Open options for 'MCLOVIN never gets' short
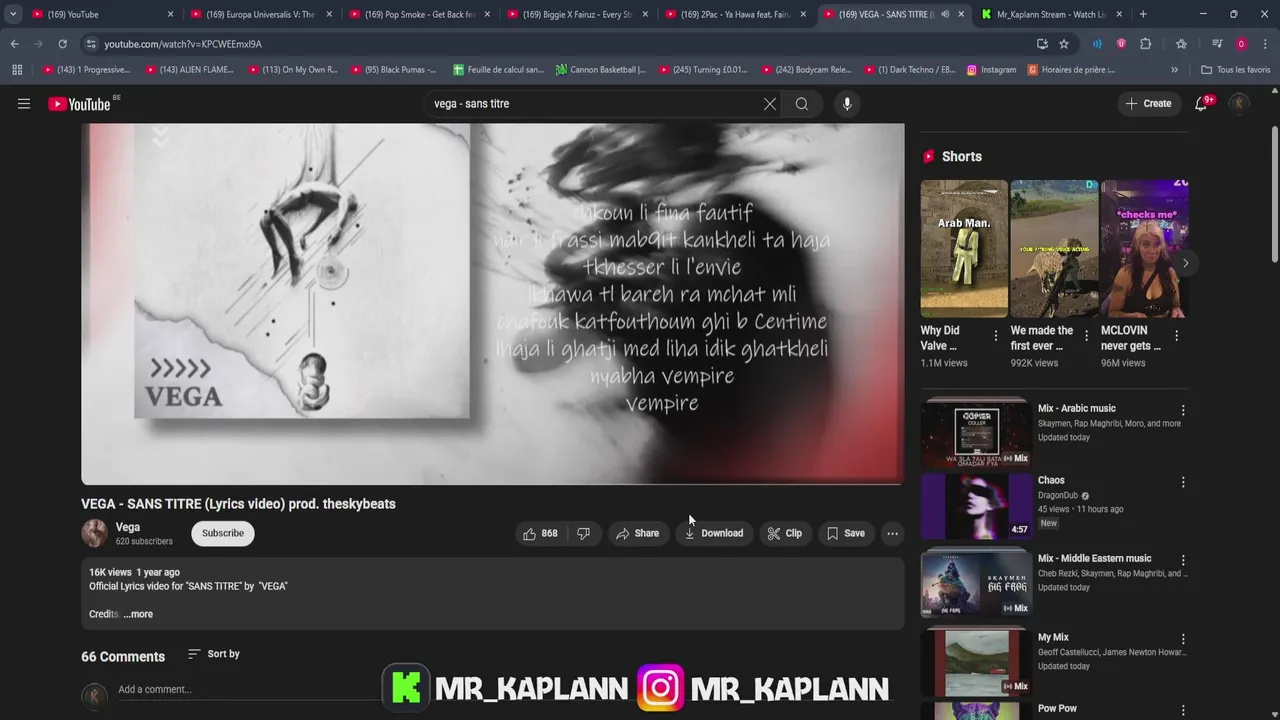The width and height of the screenshot is (1280, 720). point(1176,337)
